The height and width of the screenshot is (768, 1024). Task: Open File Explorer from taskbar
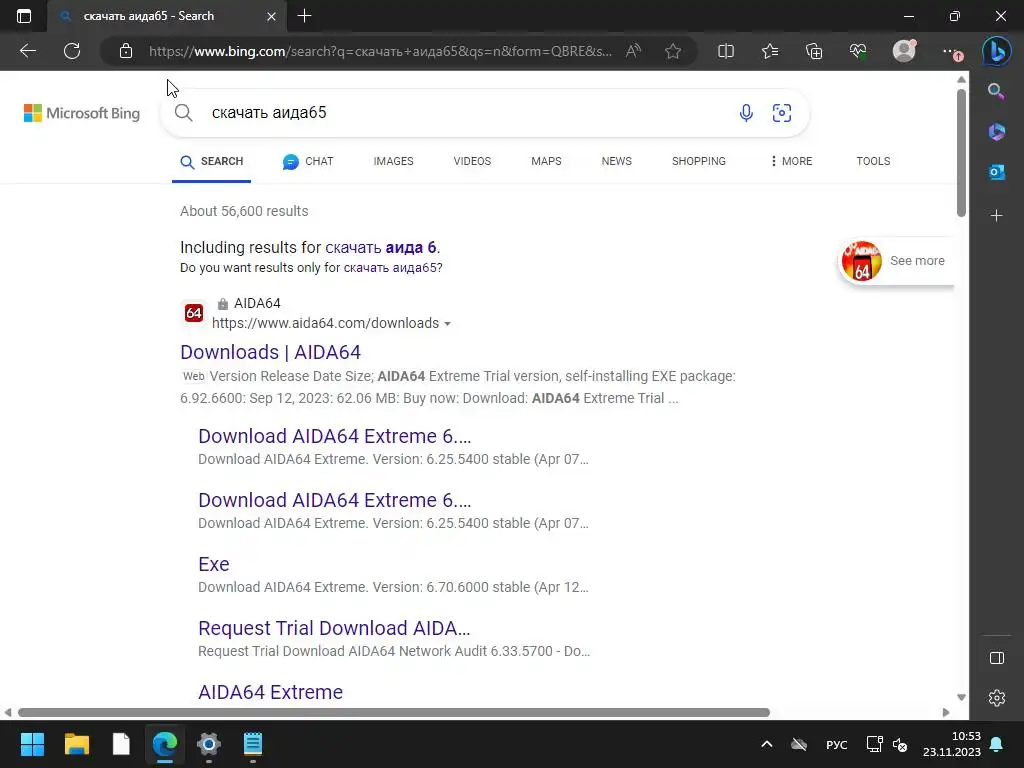coord(76,744)
